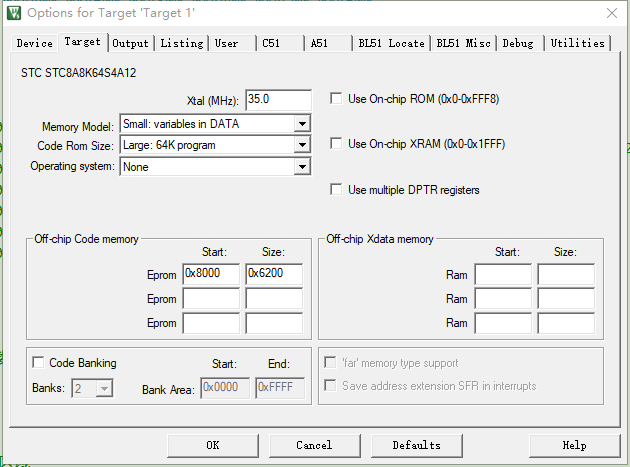The width and height of the screenshot is (630, 467).
Task: Toggle Save address extension SFR in interrupts
Action: pyautogui.click(x=330, y=385)
